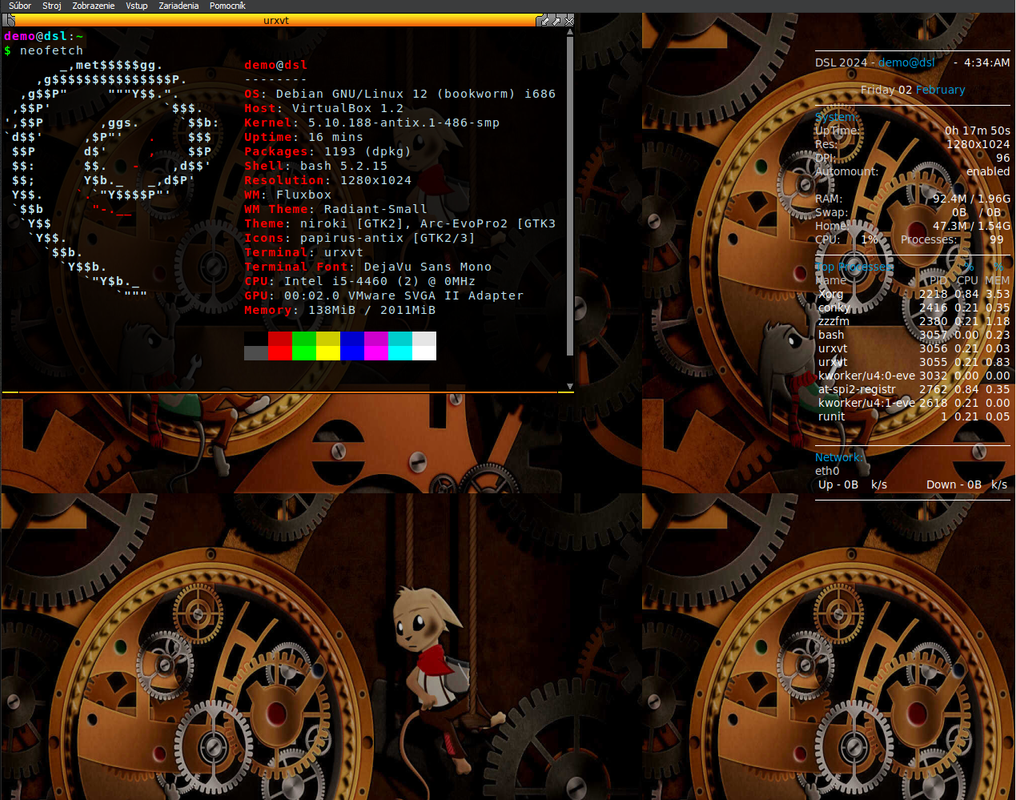Viewport: 1016px width, 800px height.
Task: Click the 'Processes: 99' entry
Action: point(952,240)
